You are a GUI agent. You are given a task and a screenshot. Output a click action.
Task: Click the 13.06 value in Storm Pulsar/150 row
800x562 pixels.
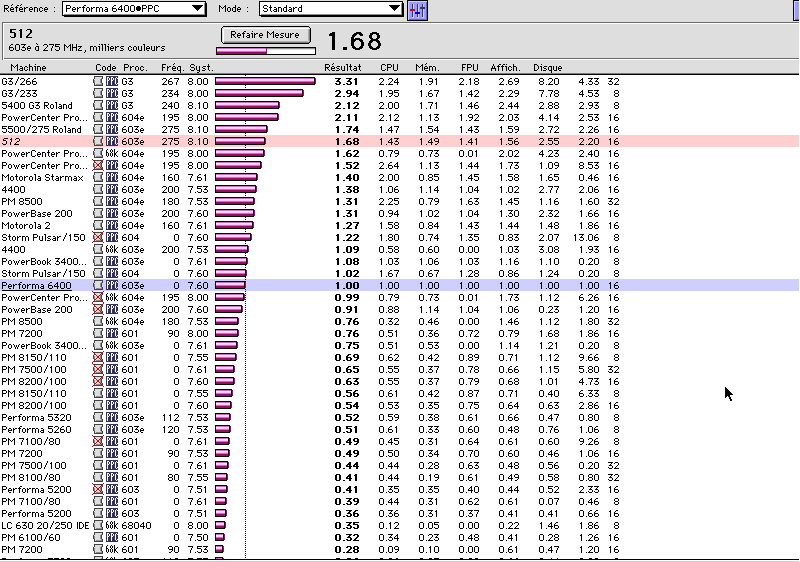click(586, 237)
